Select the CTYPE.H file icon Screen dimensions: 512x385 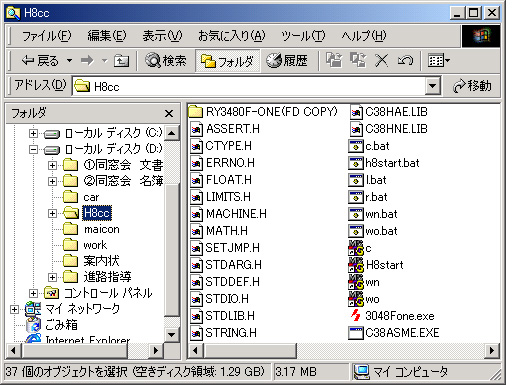(196, 146)
